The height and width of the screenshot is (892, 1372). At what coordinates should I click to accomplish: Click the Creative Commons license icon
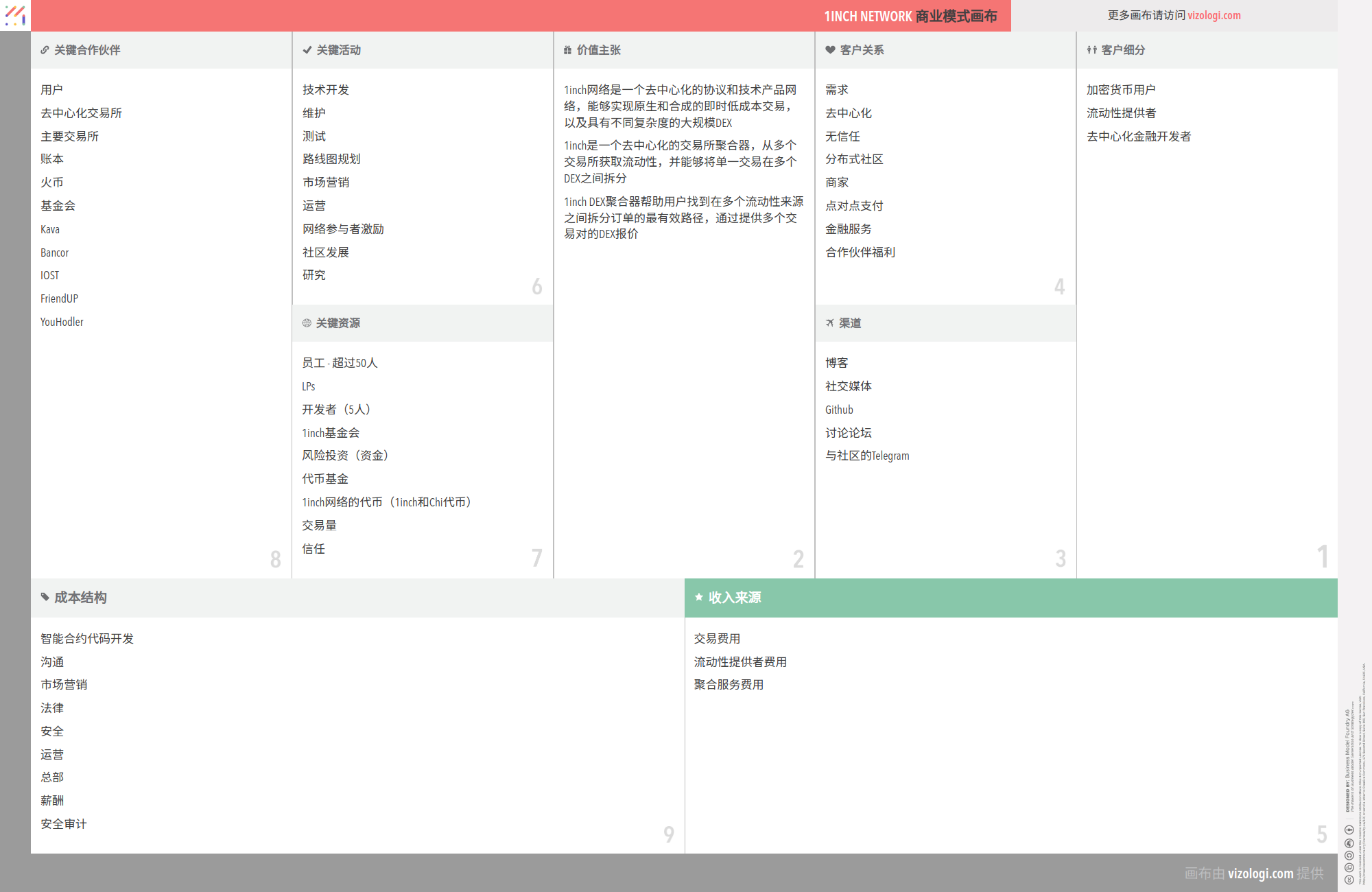(1349, 879)
